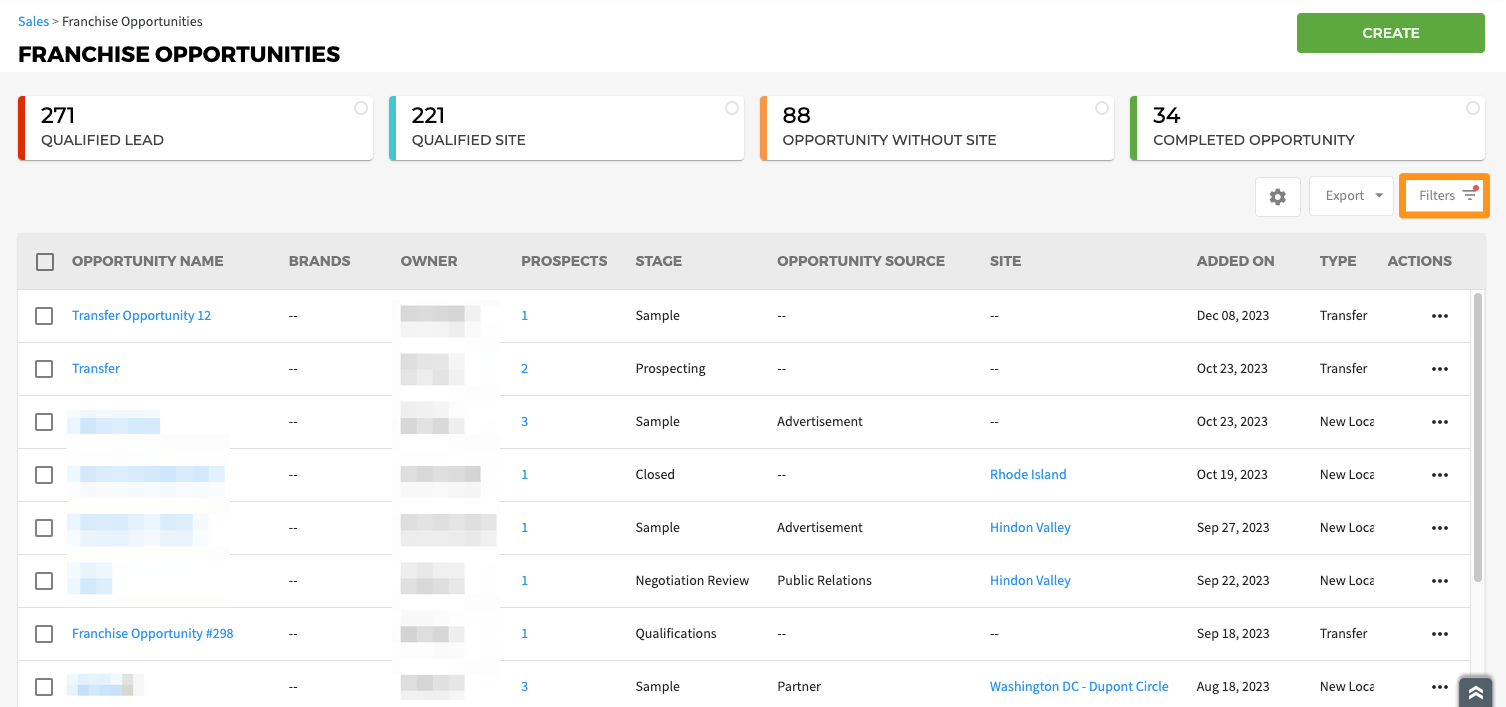Sort by the Added On column
1506x707 pixels.
tap(1235, 261)
